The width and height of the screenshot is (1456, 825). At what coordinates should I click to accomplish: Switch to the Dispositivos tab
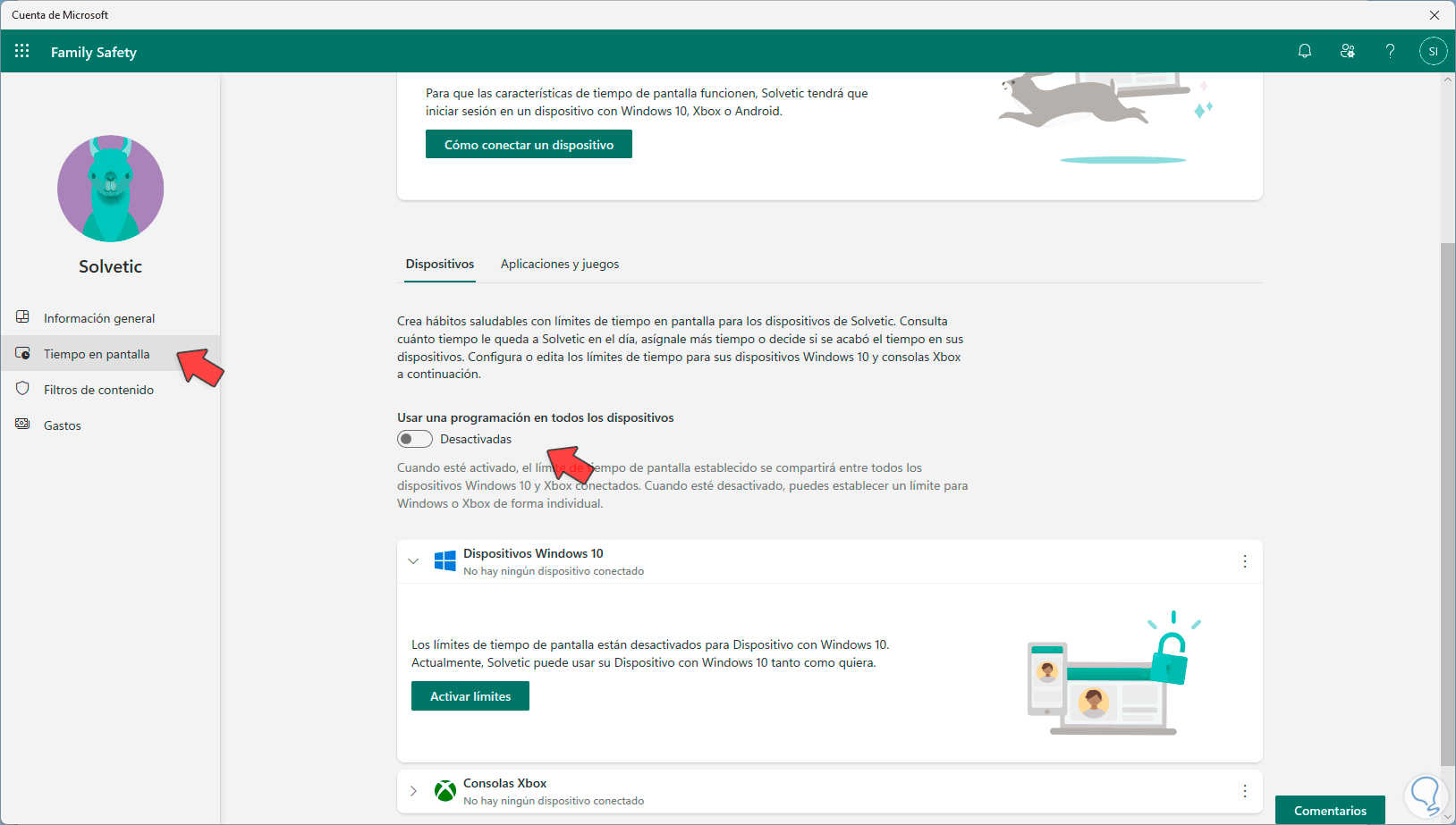pos(440,265)
